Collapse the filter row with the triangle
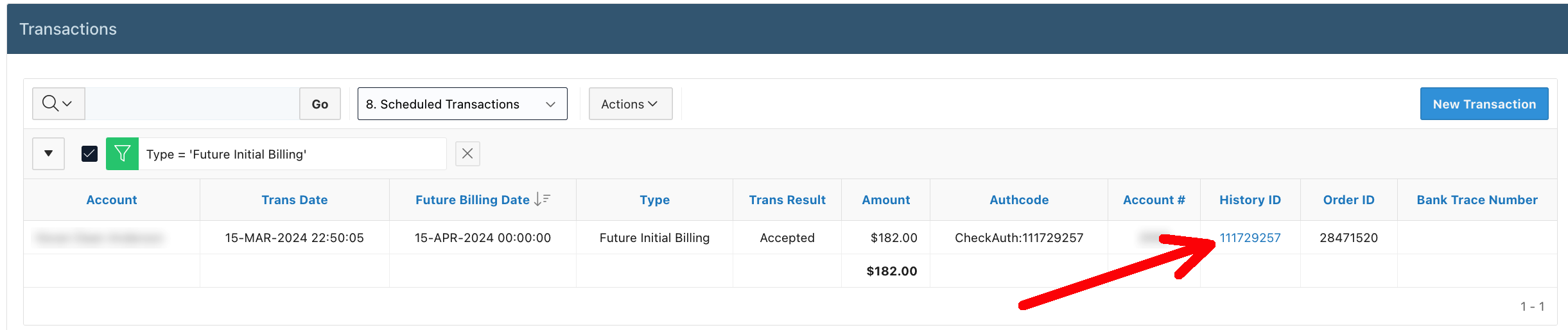1568x330 pixels. (x=49, y=154)
